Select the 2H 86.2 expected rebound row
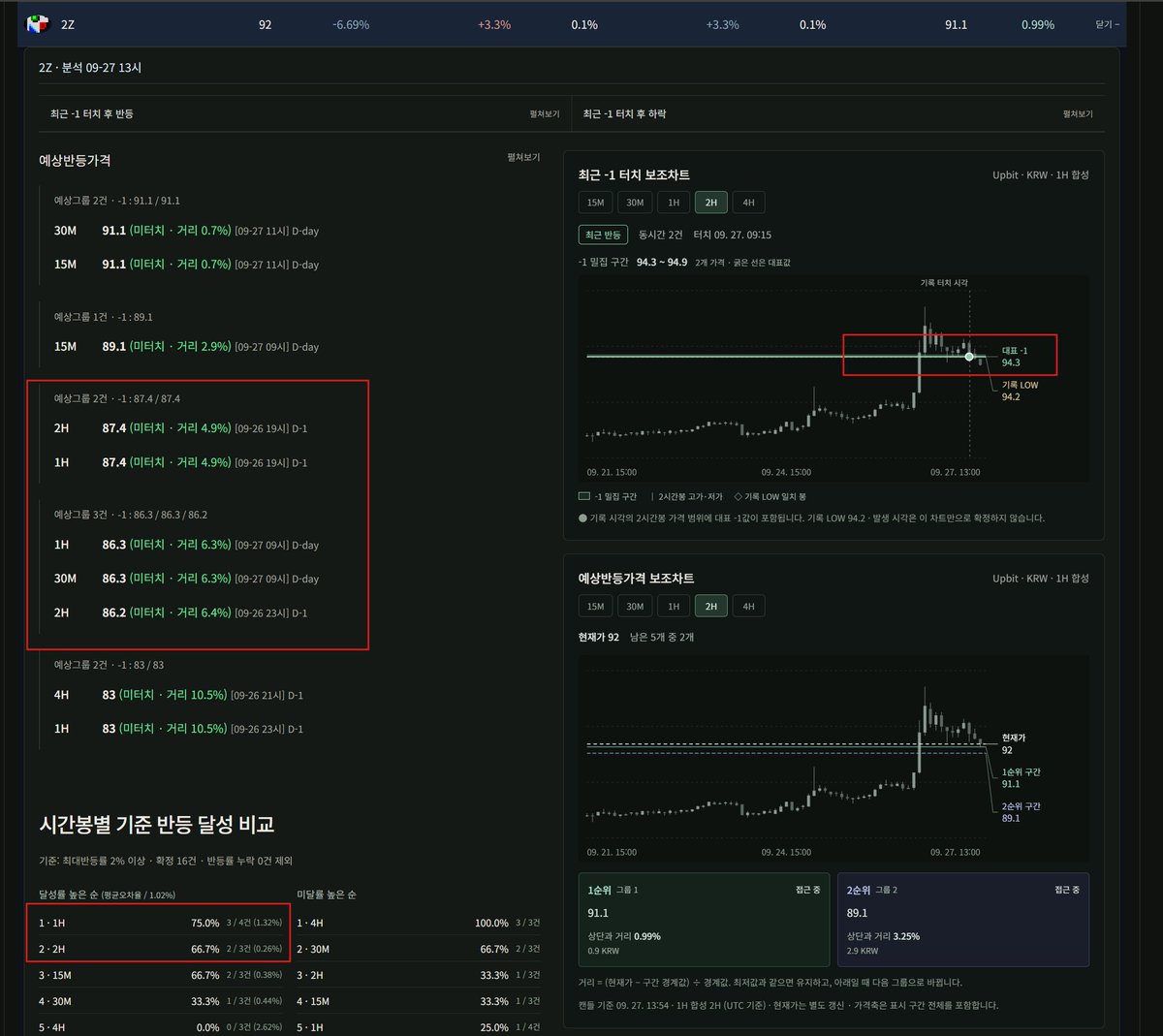Viewport: 1163px width, 1036px height. [181, 612]
